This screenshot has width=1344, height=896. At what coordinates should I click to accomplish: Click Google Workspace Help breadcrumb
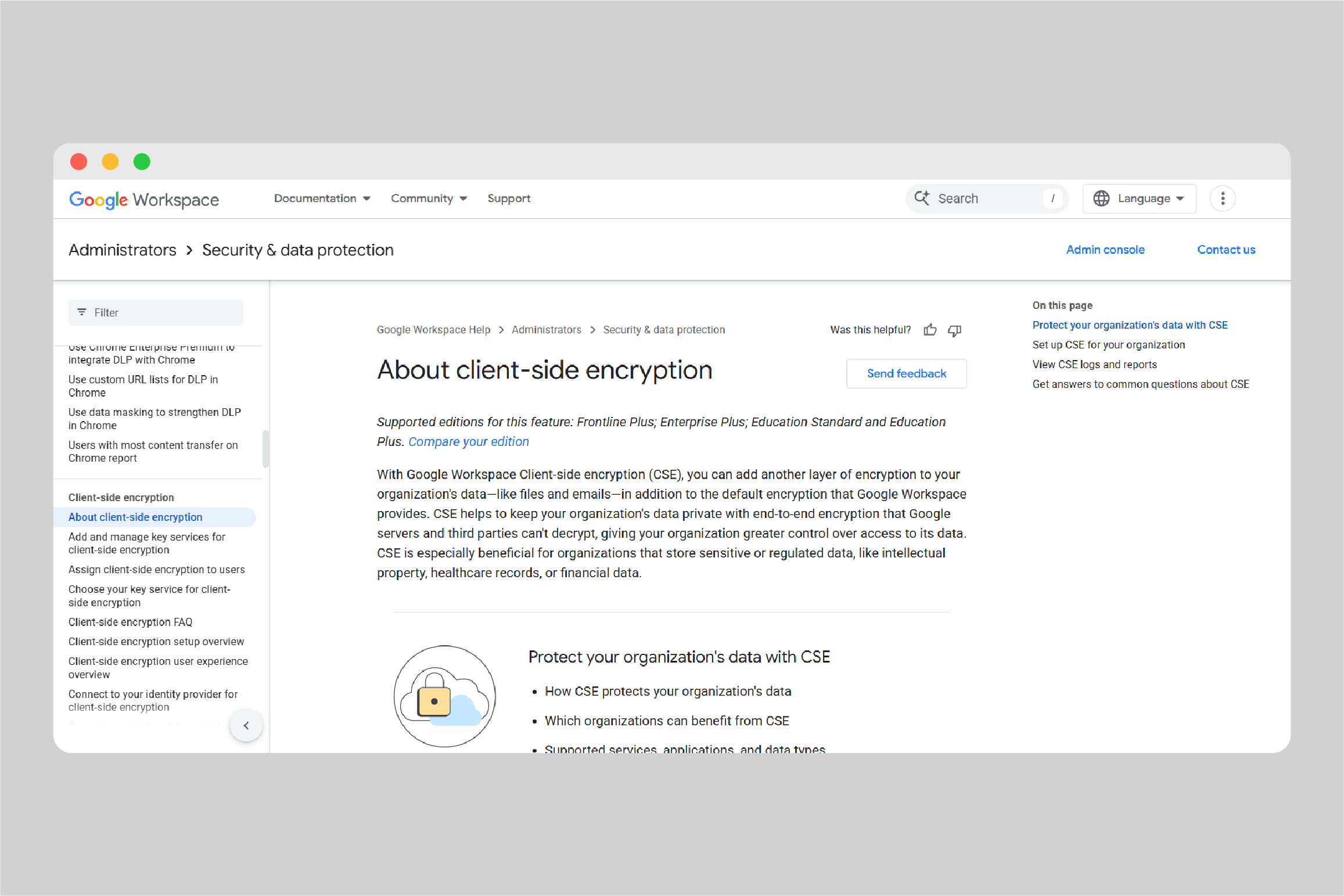[434, 330]
